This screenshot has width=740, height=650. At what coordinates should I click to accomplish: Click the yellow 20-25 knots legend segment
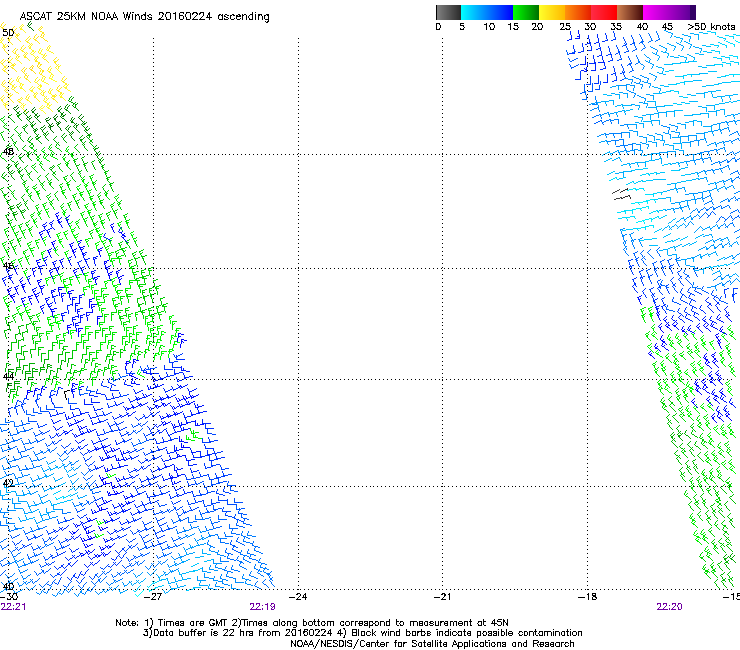click(552, 12)
